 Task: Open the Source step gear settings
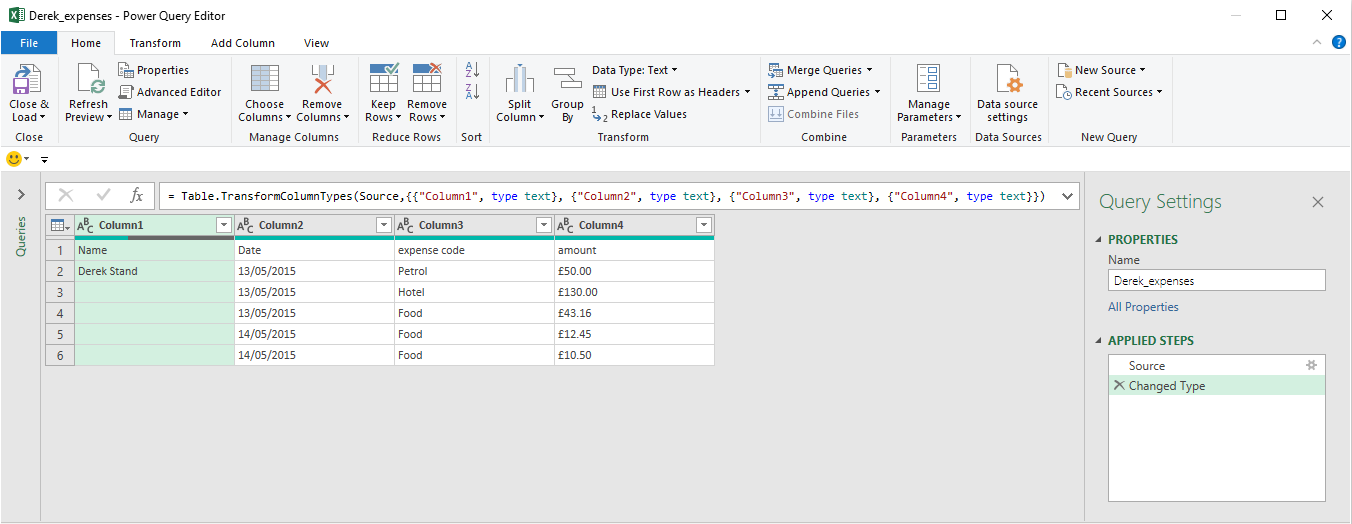coord(1312,366)
